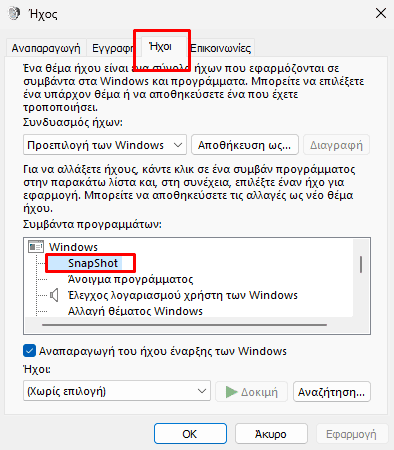The width and height of the screenshot is (394, 450).
Task: Close the Ήχος dialog window
Action: click(x=381, y=14)
